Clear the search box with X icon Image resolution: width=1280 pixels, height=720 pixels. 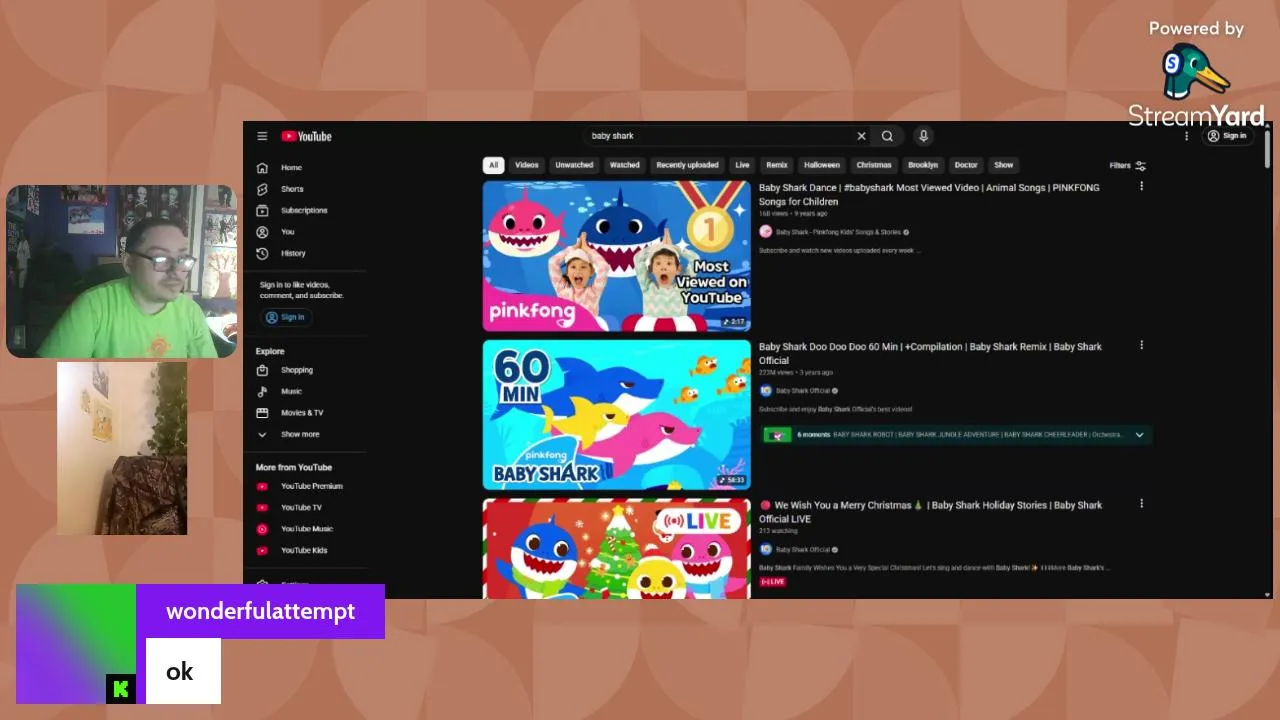[861, 136]
